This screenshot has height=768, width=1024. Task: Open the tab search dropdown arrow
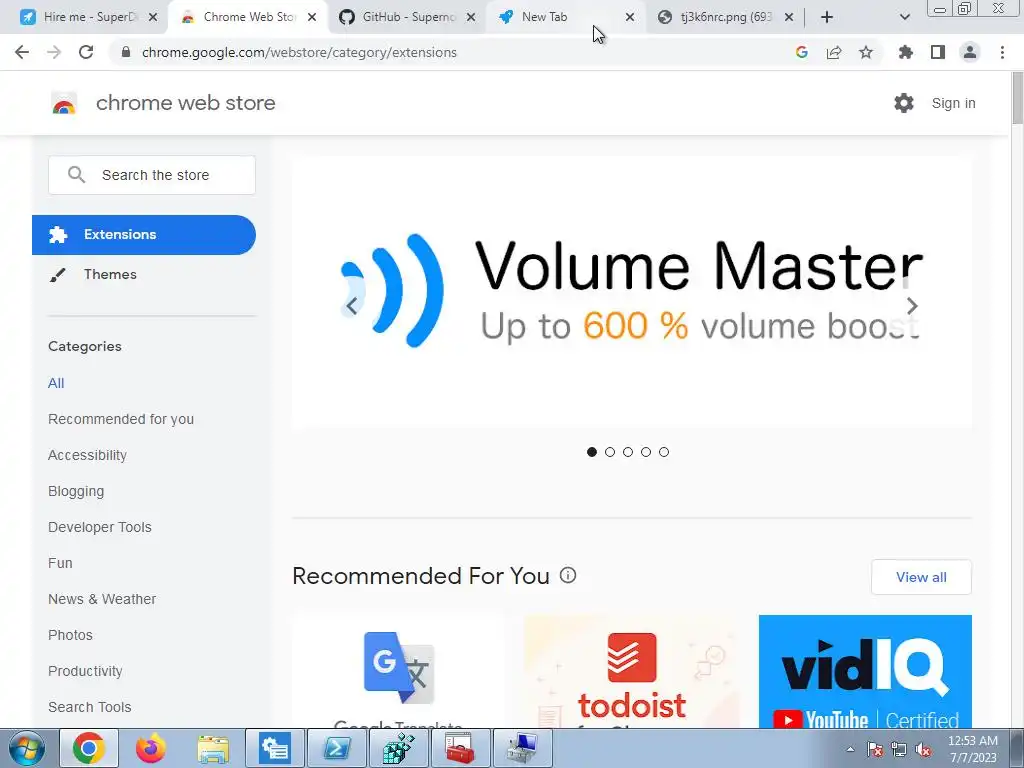(x=904, y=18)
